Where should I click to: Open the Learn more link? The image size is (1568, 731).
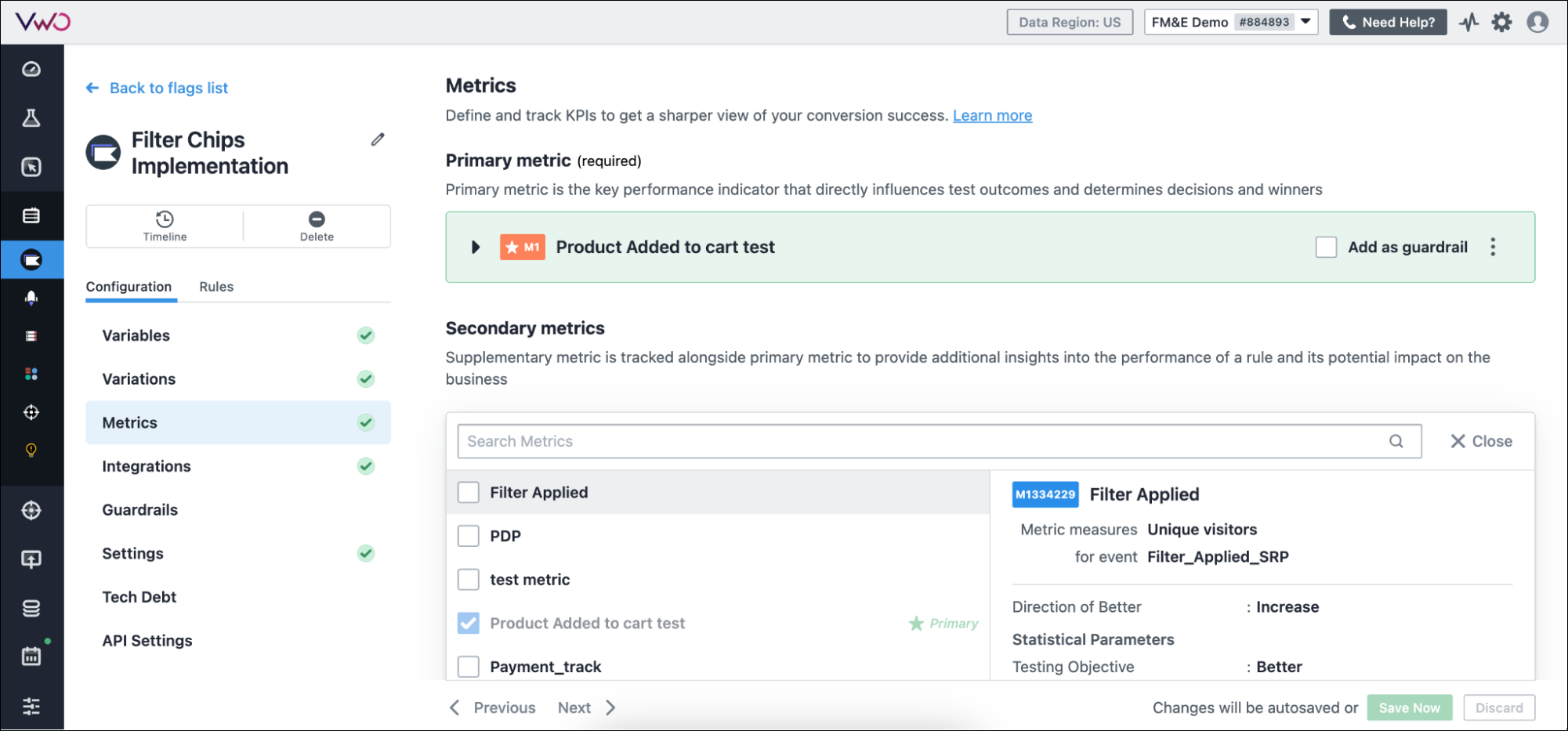point(992,115)
